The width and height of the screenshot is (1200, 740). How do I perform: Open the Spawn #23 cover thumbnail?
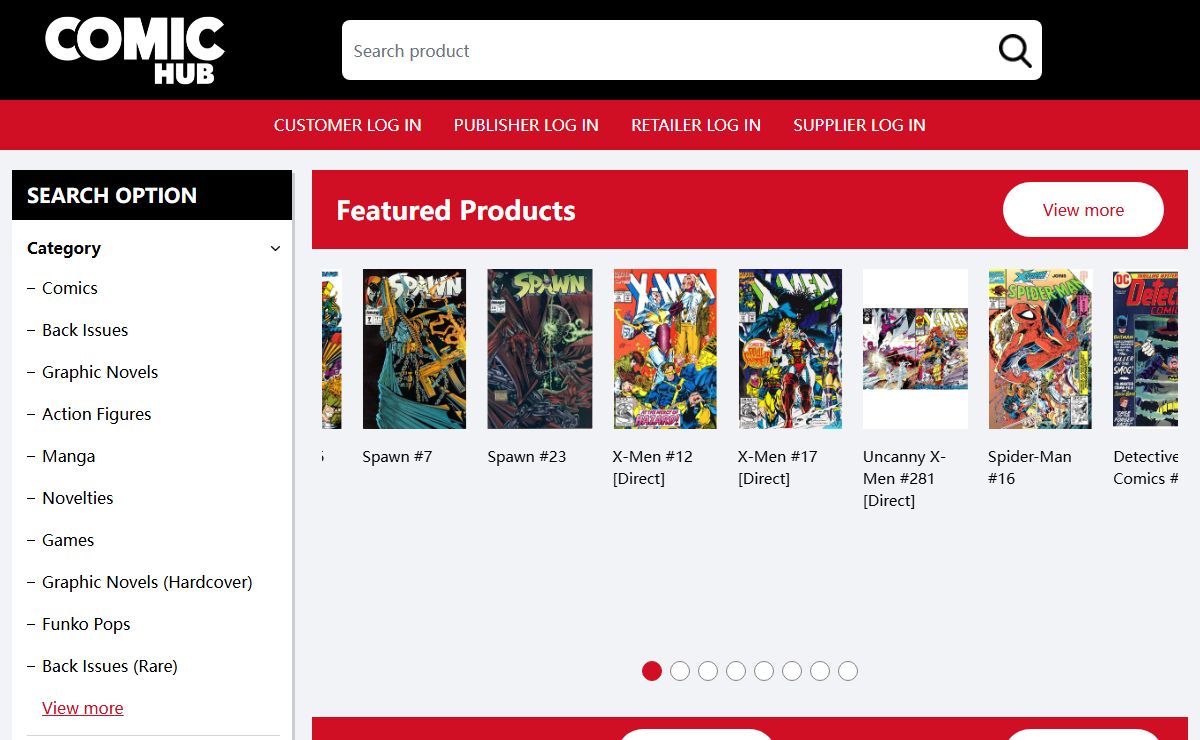click(539, 349)
